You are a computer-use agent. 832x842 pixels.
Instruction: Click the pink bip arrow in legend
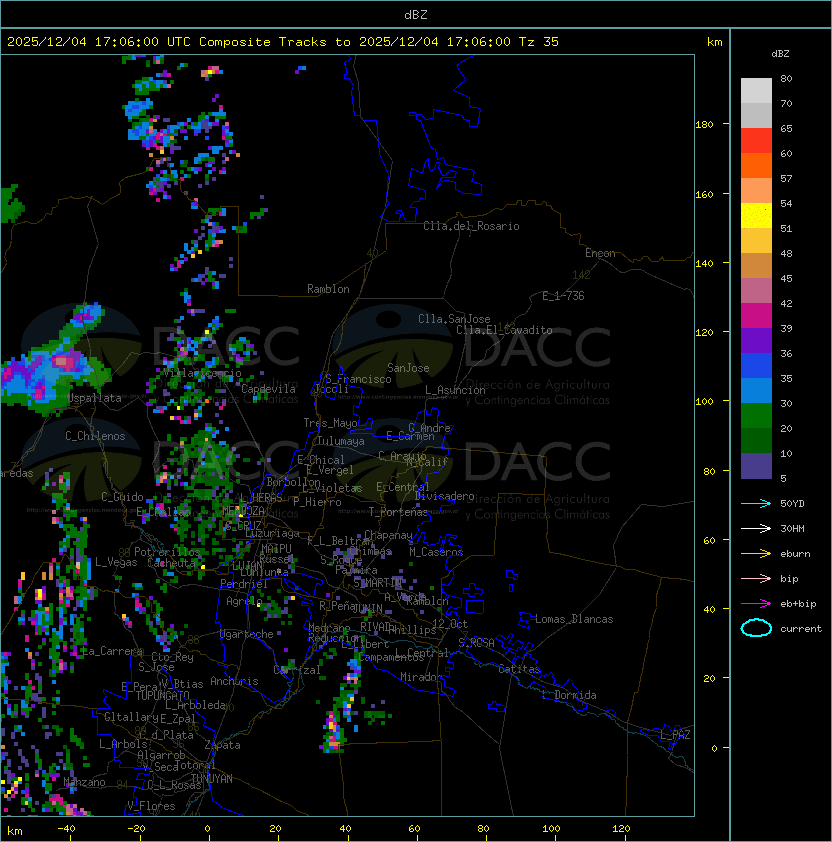click(x=756, y=578)
